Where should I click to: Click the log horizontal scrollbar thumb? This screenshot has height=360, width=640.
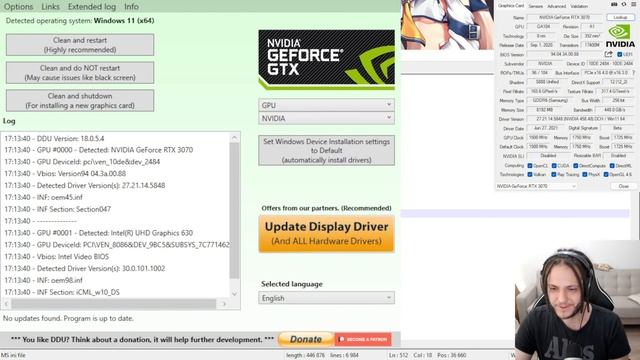tap(113, 304)
